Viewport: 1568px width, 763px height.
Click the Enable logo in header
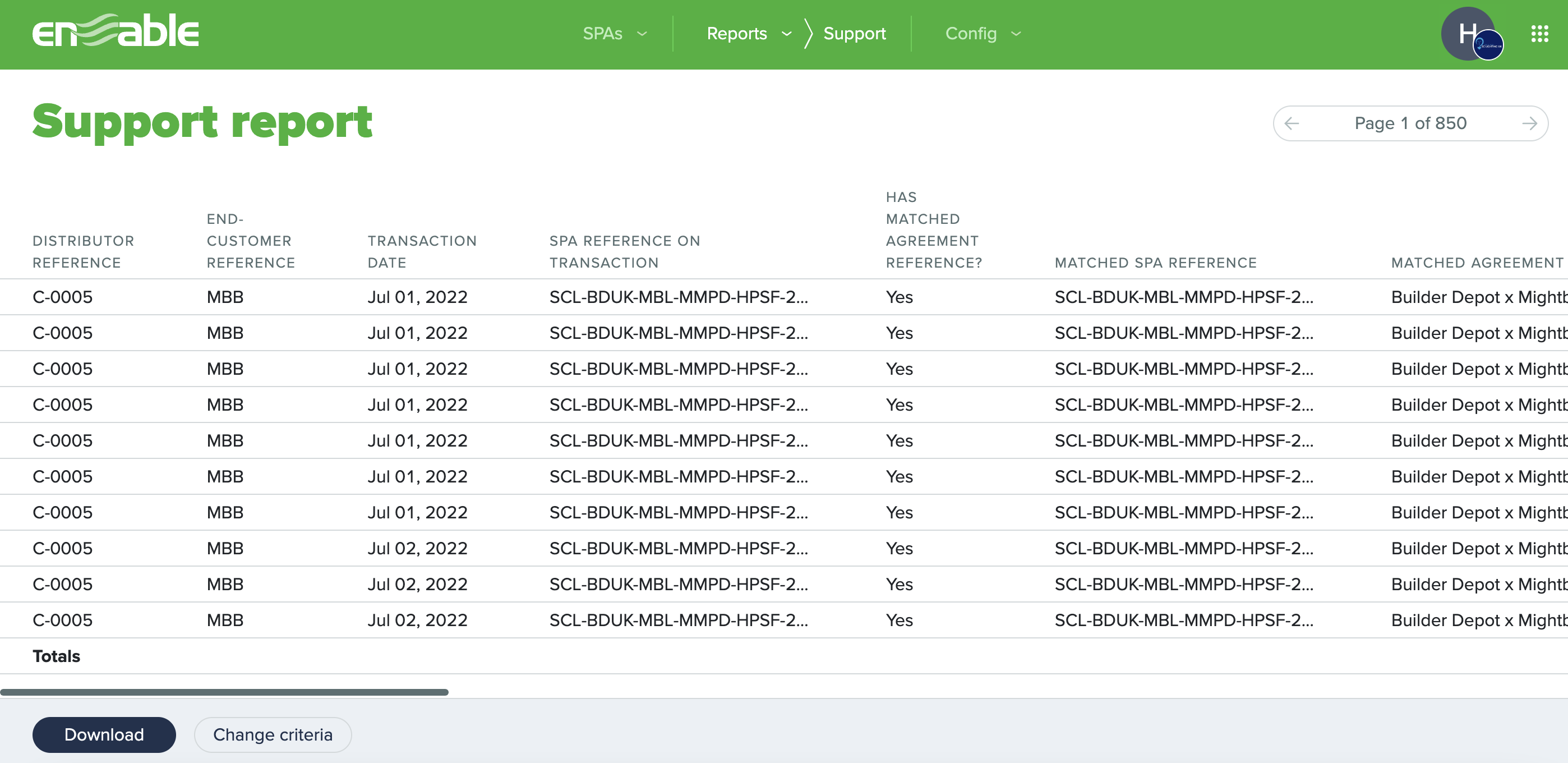click(116, 31)
